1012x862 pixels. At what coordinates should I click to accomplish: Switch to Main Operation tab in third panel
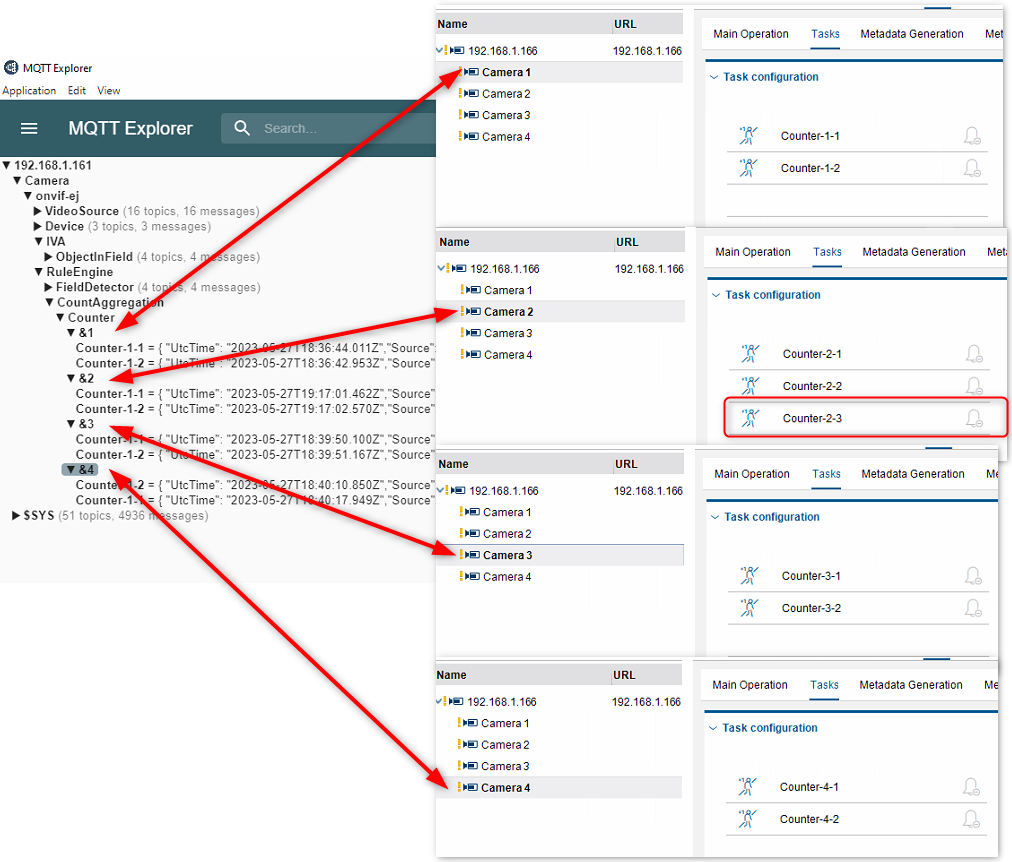pyautogui.click(x=752, y=474)
